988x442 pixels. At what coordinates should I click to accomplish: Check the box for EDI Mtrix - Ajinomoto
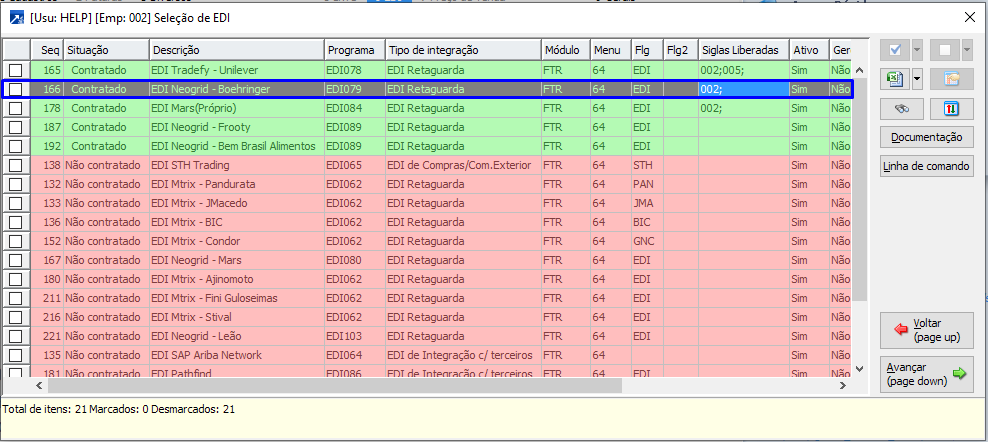(x=16, y=279)
